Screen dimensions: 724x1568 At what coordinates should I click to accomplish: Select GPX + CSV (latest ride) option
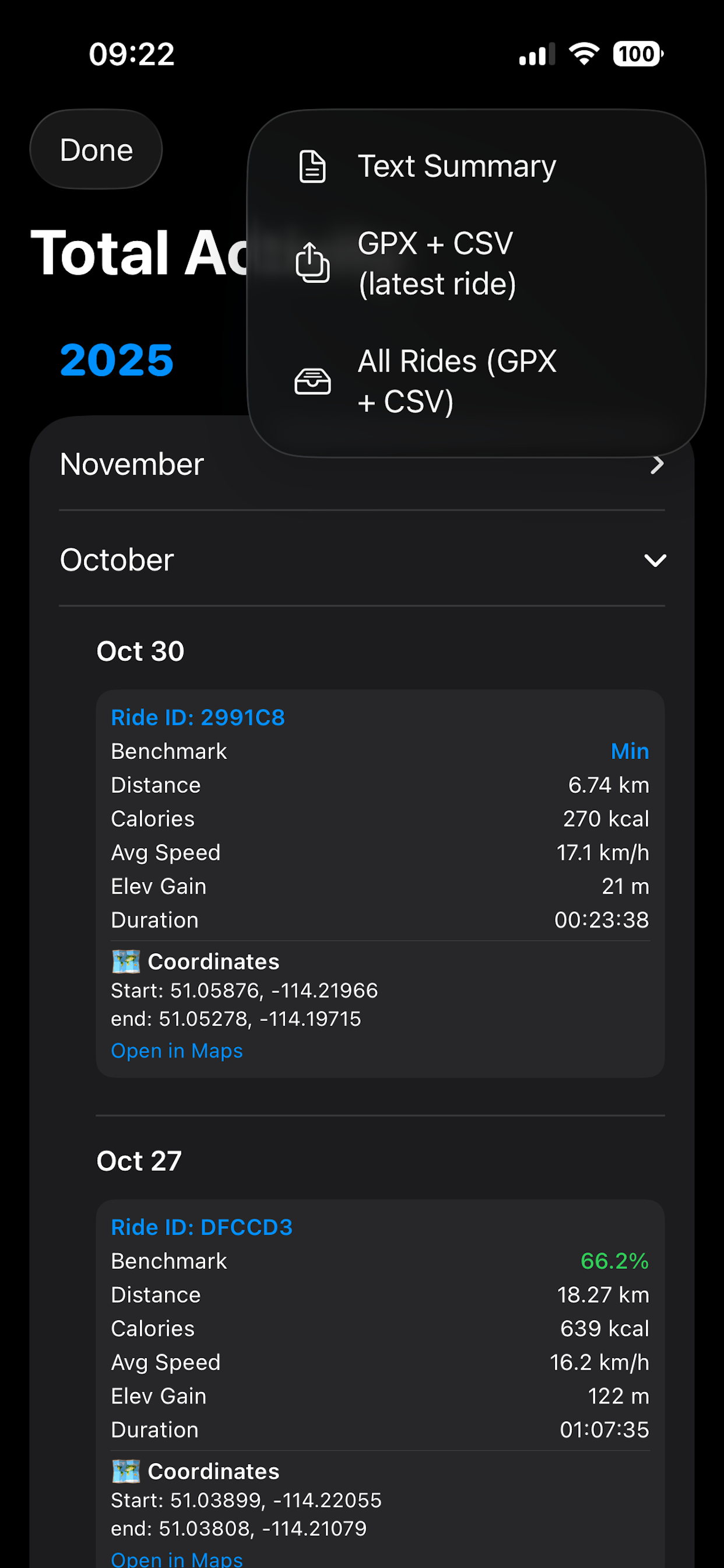click(x=437, y=264)
